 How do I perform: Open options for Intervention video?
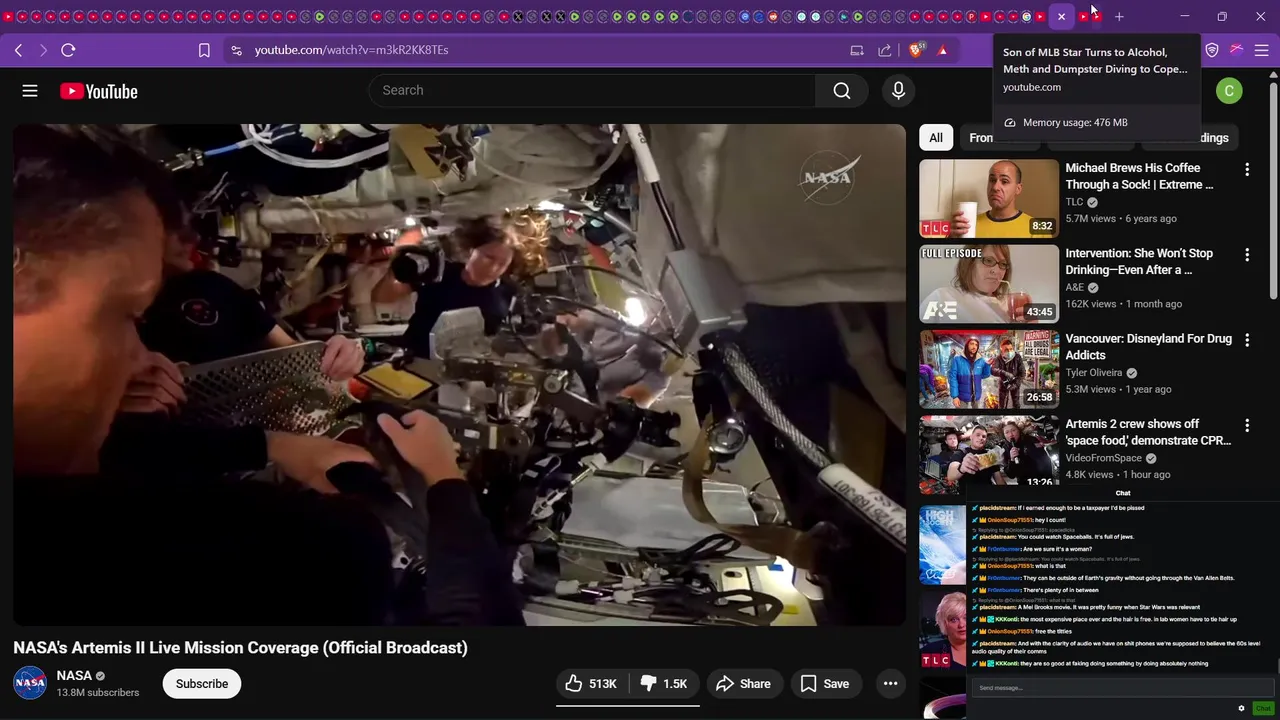(x=1247, y=255)
